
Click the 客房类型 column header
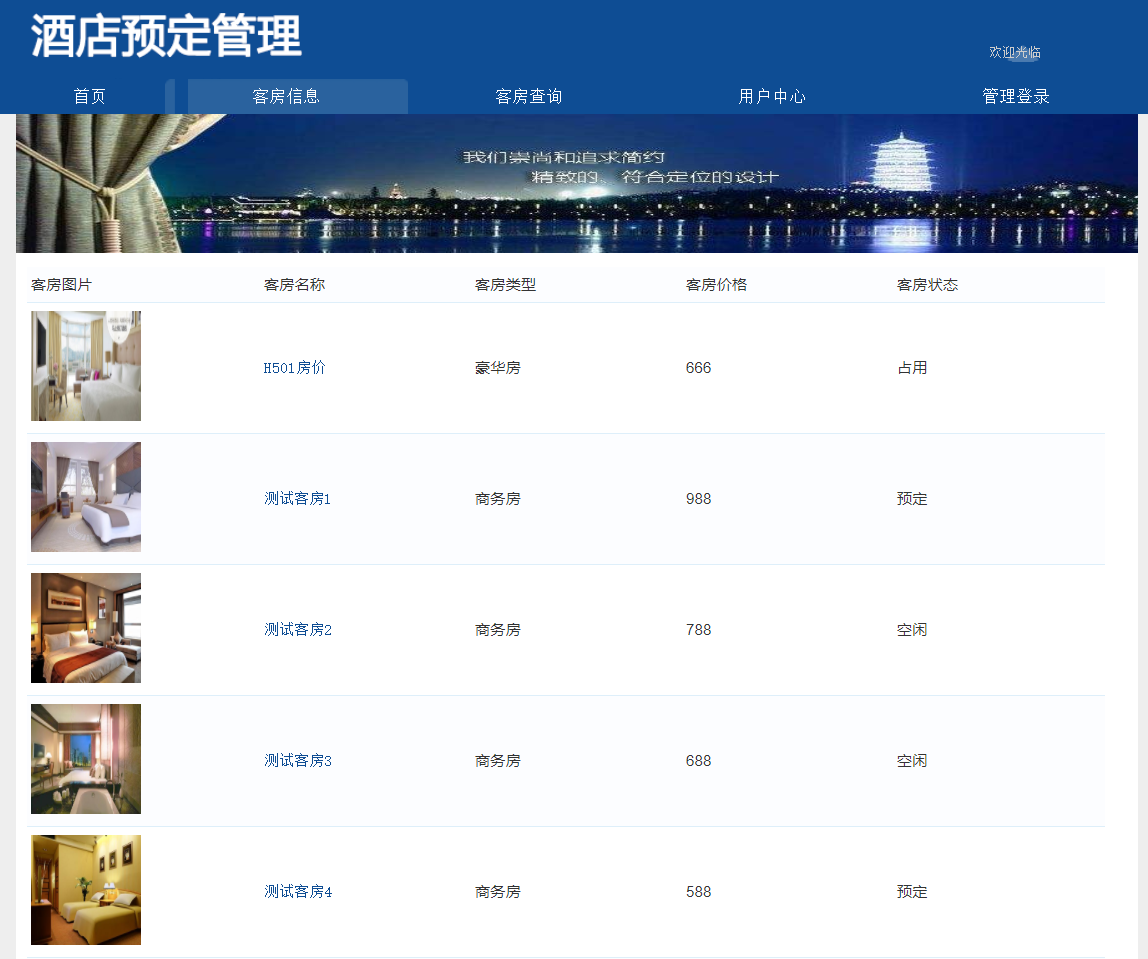pos(505,285)
